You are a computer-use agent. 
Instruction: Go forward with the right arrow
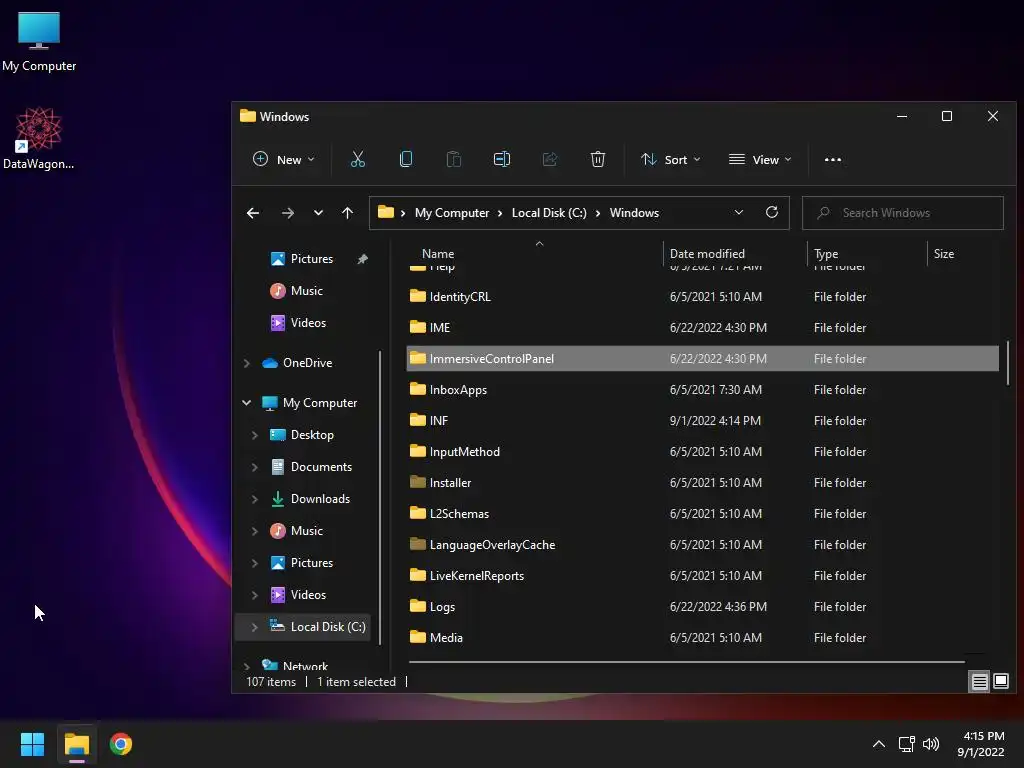[287, 213]
